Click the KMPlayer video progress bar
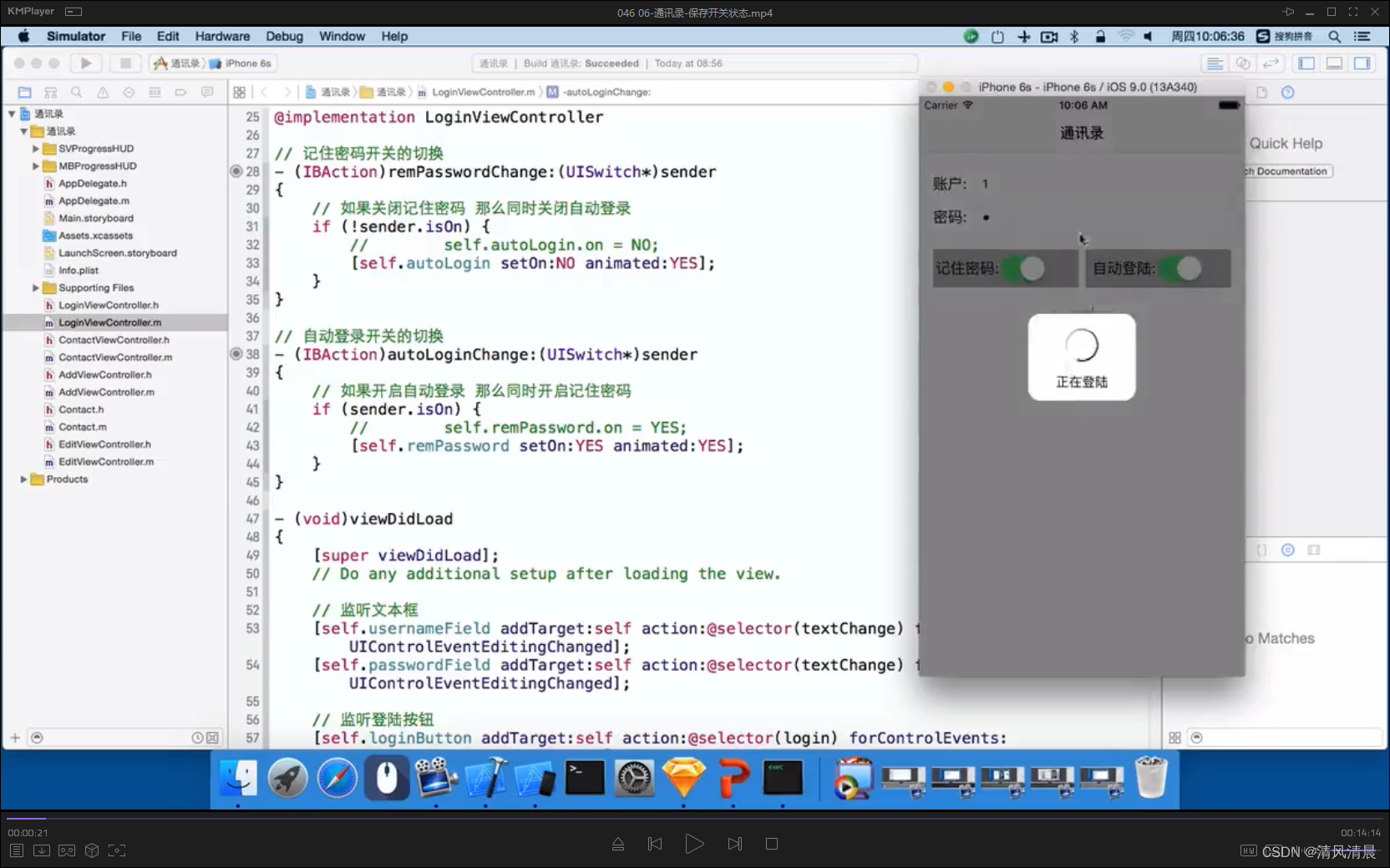1390x868 pixels. tap(695, 819)
